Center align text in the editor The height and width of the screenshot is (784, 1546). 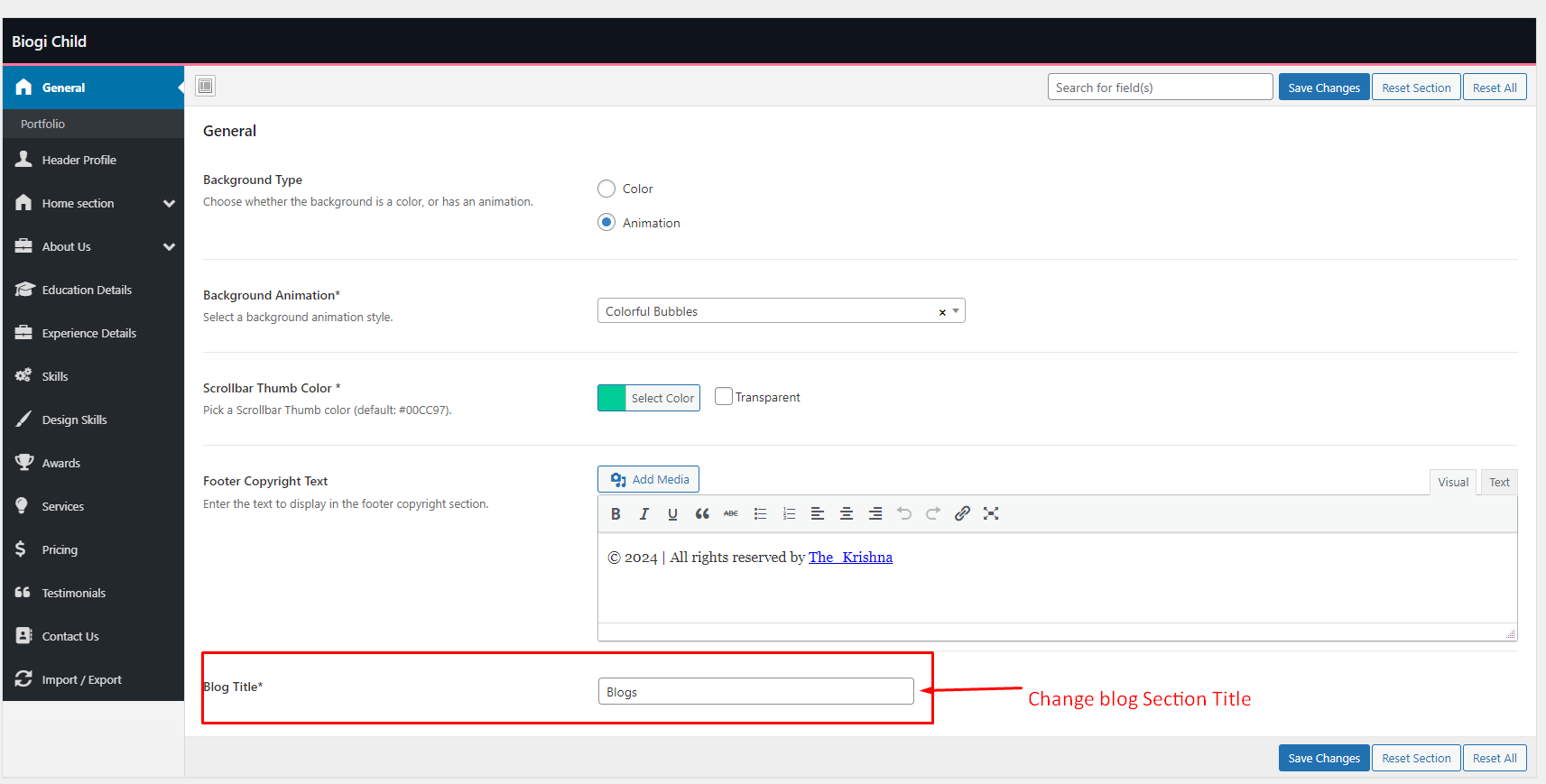click(847, 513)
